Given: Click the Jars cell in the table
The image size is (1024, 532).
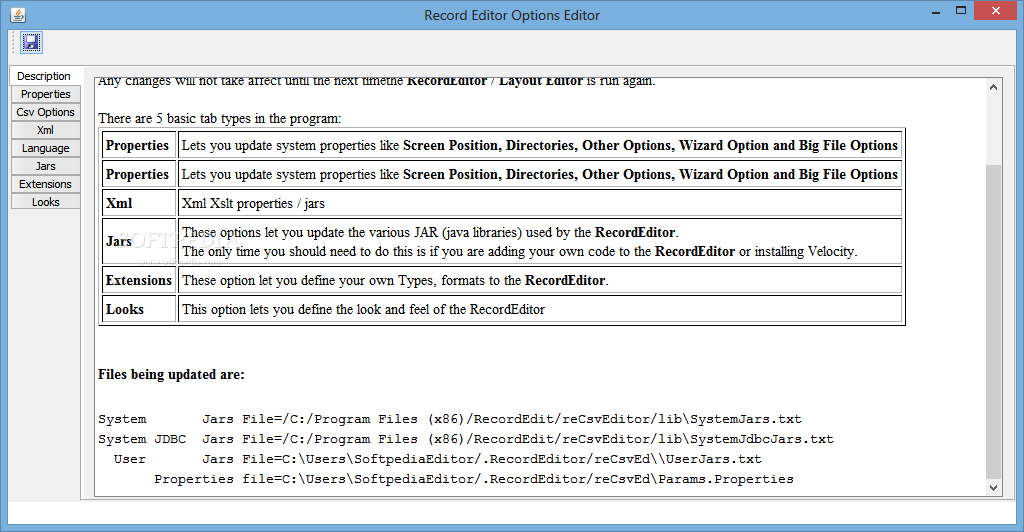Looking at the screenshot, I should coord(138,241).
